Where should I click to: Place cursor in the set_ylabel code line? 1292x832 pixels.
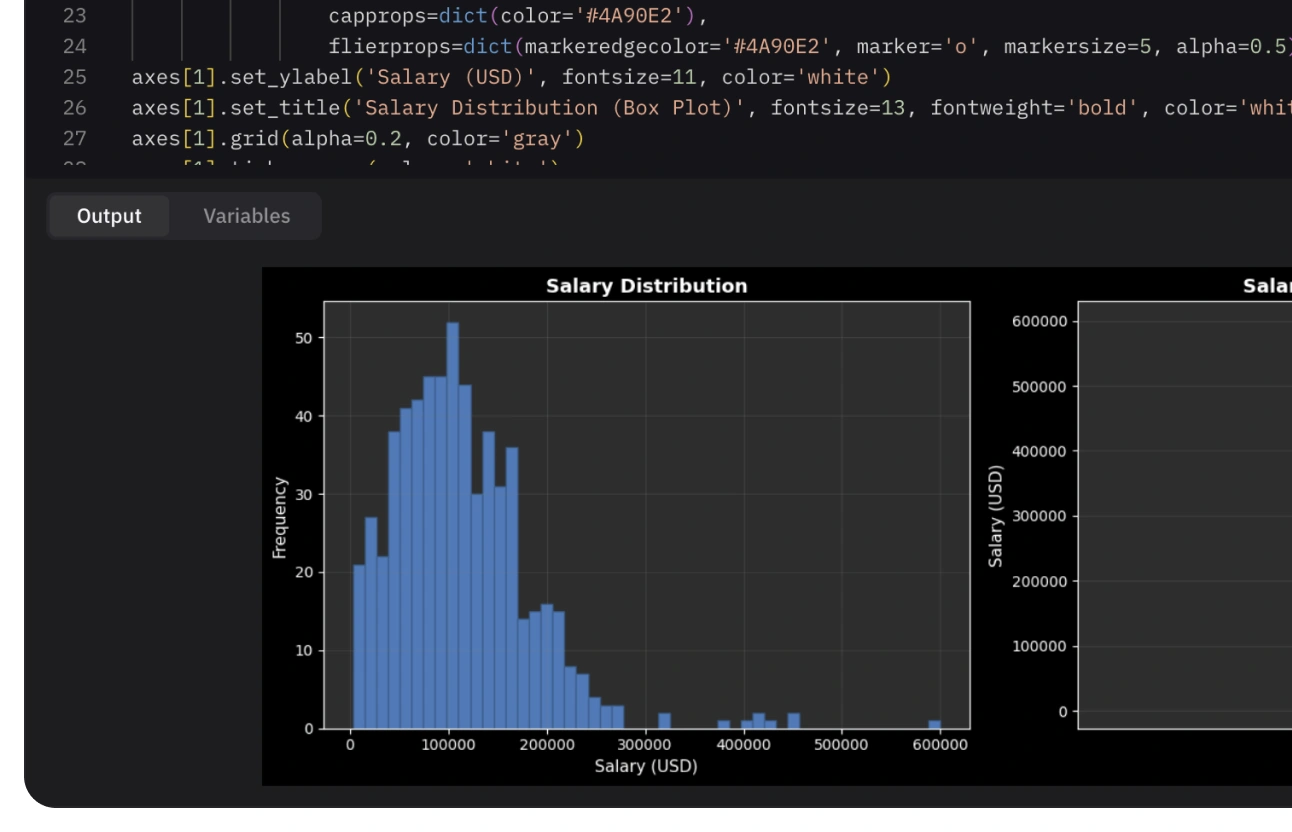[510, 77]
